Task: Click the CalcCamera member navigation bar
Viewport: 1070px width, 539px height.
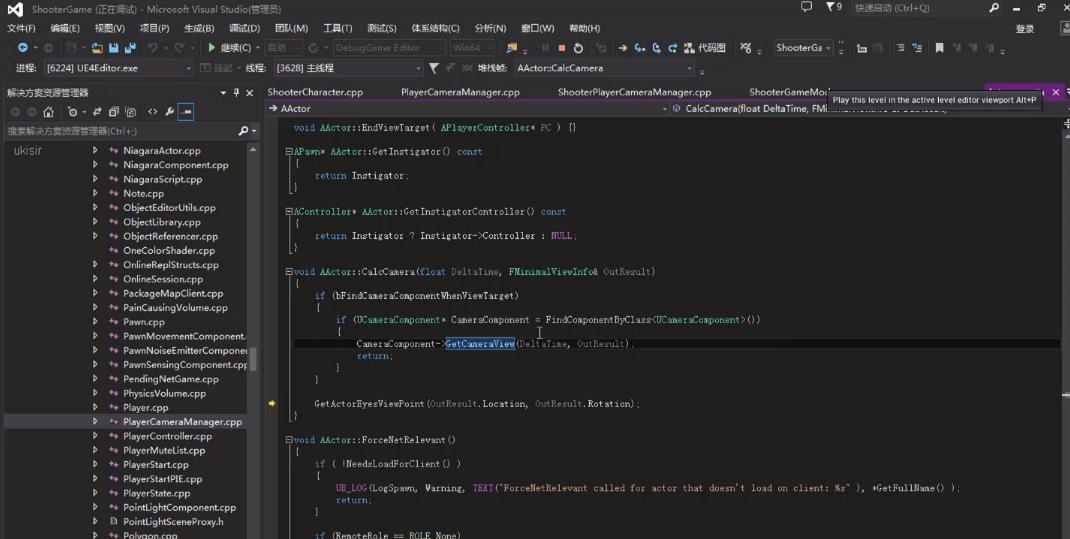Action: [x=867, y=108]
